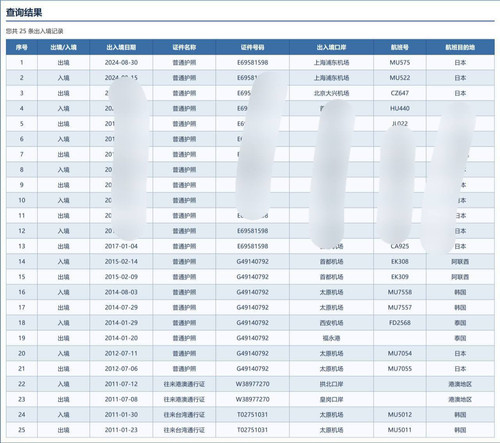Screen dimensions: 500x443
Task: Select flight number EK308
Action: point(400,262)
